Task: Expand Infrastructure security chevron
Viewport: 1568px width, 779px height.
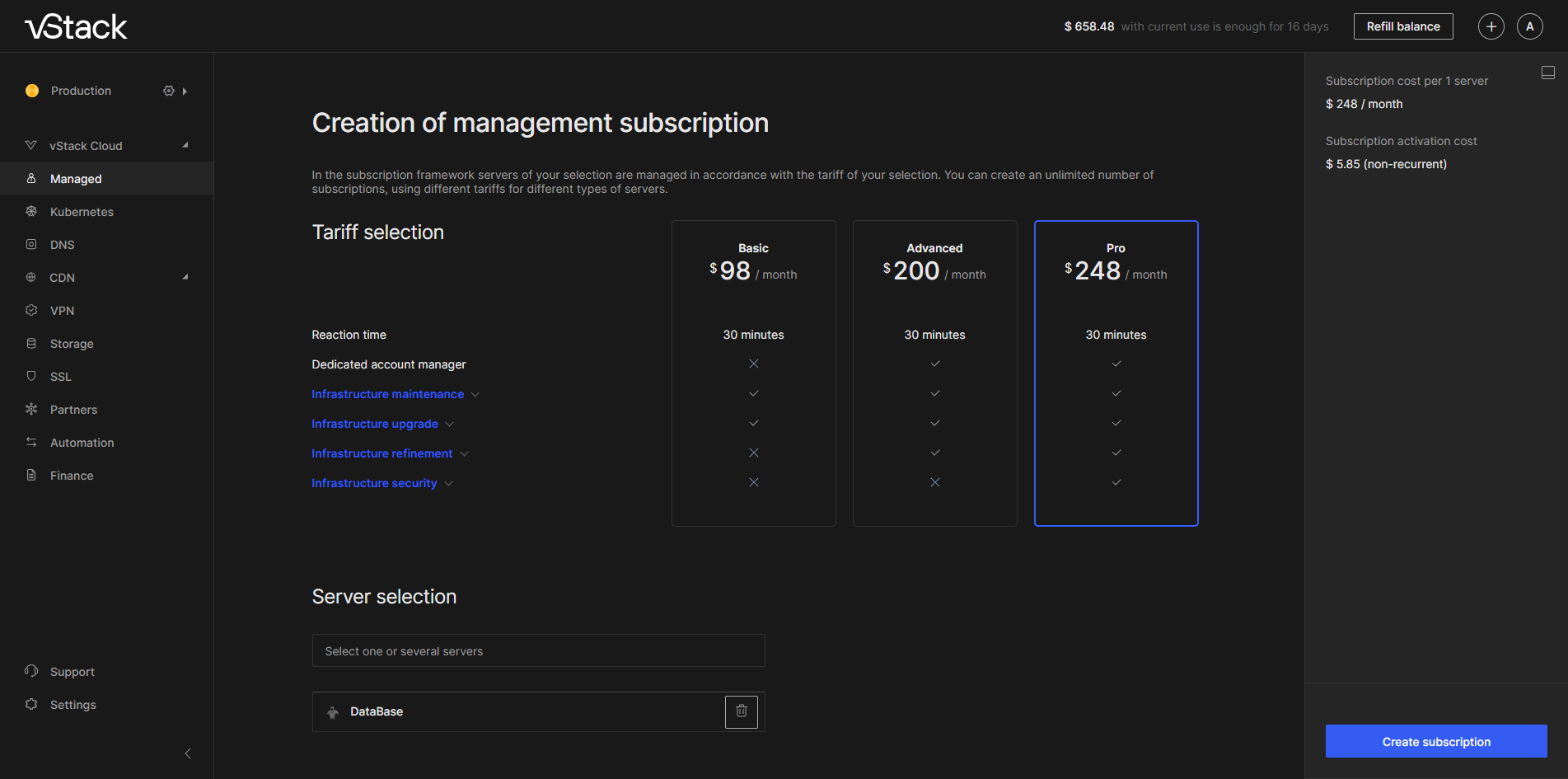Action: click(x=449, y=484)
